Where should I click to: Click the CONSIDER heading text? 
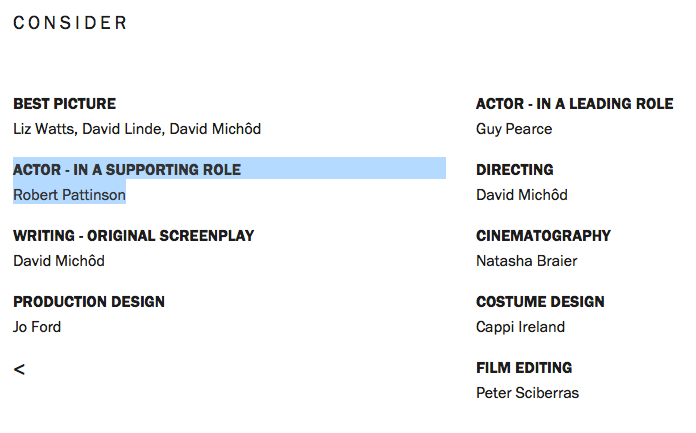pyautogui.click(x=70, y=23)
